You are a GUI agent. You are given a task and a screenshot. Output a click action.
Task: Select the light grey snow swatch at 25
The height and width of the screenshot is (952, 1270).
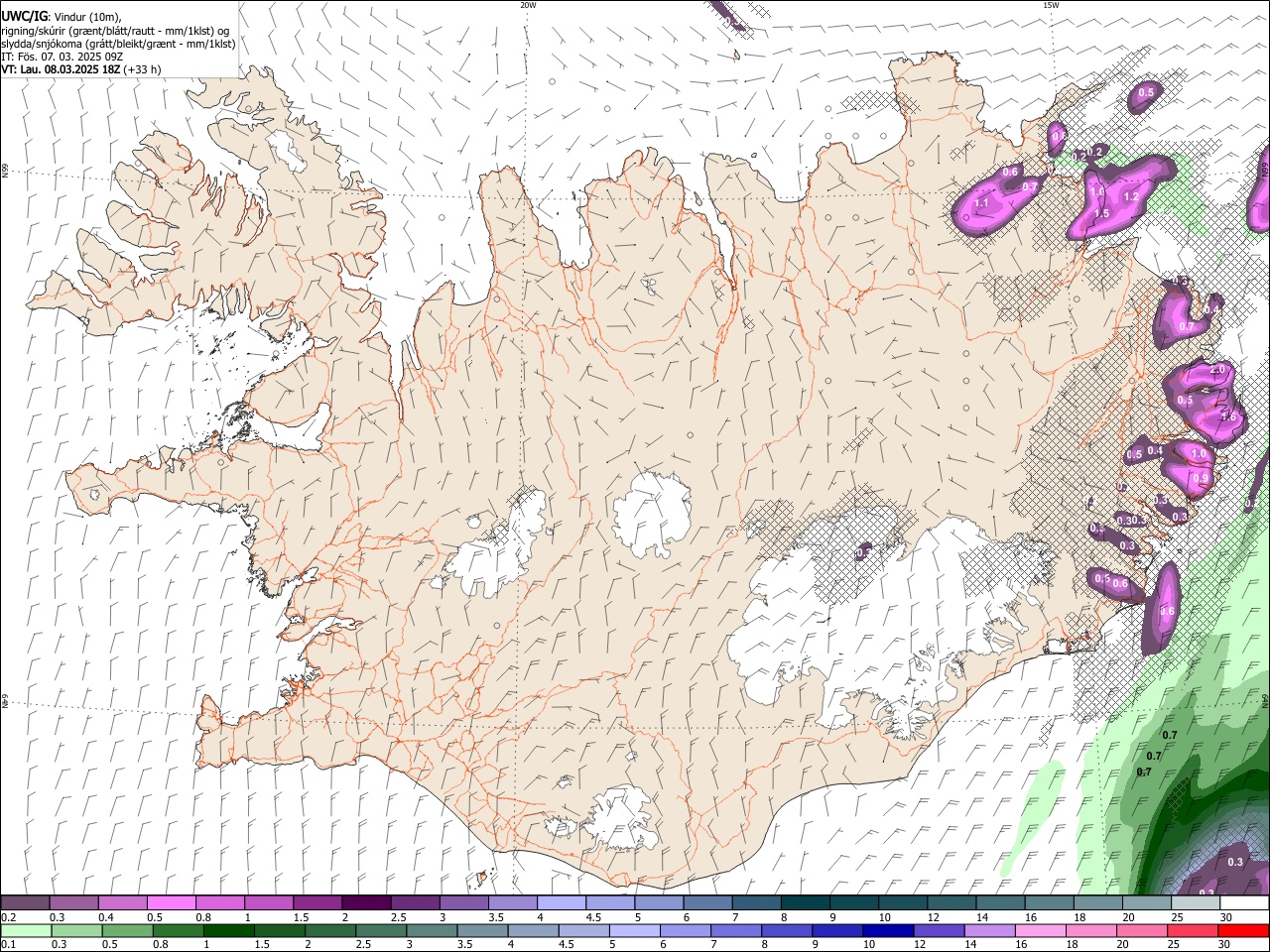1195,902
